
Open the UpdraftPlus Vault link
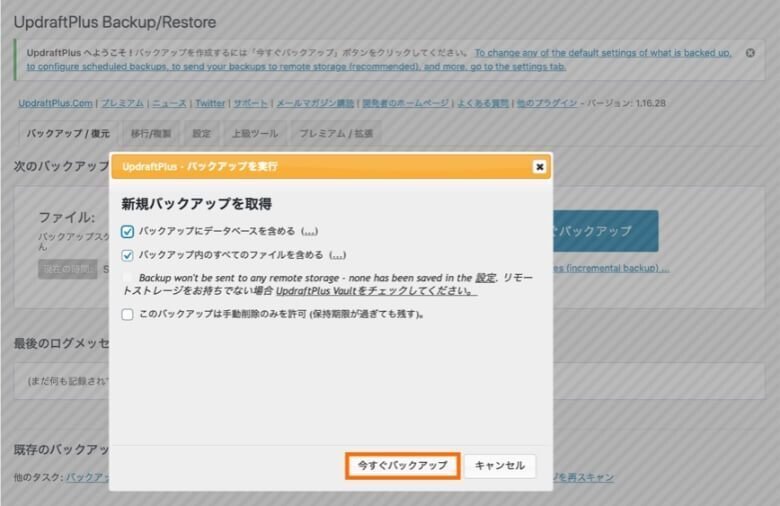pos(376,291)
